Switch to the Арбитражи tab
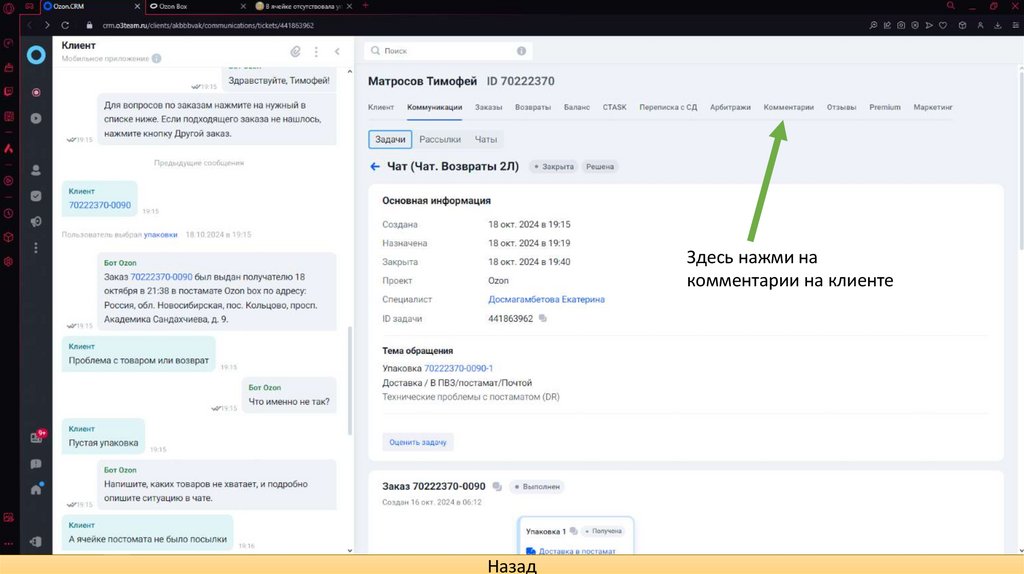 click(730, 107)
